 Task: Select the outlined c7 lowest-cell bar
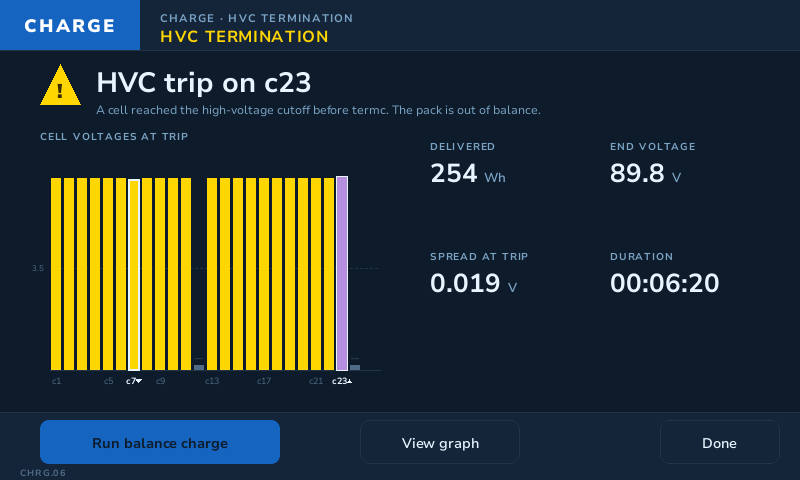134,275
